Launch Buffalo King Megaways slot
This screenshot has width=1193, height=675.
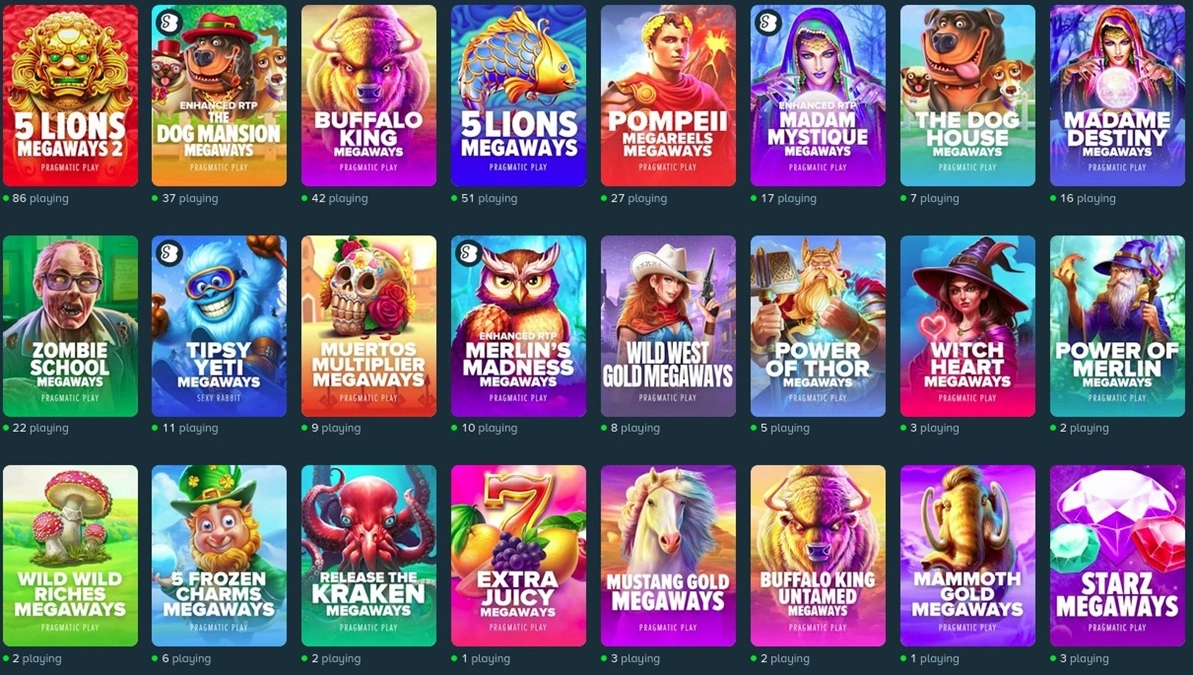click(369, 96)
